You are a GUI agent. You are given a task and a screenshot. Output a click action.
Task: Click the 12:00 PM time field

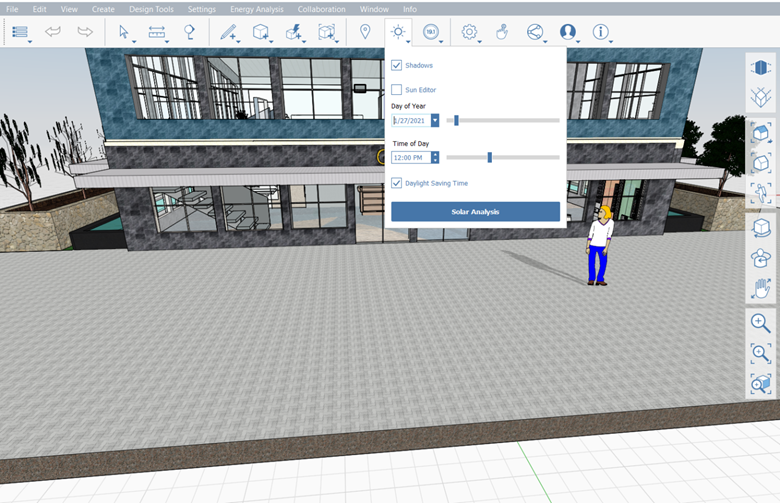pos(411,158)
